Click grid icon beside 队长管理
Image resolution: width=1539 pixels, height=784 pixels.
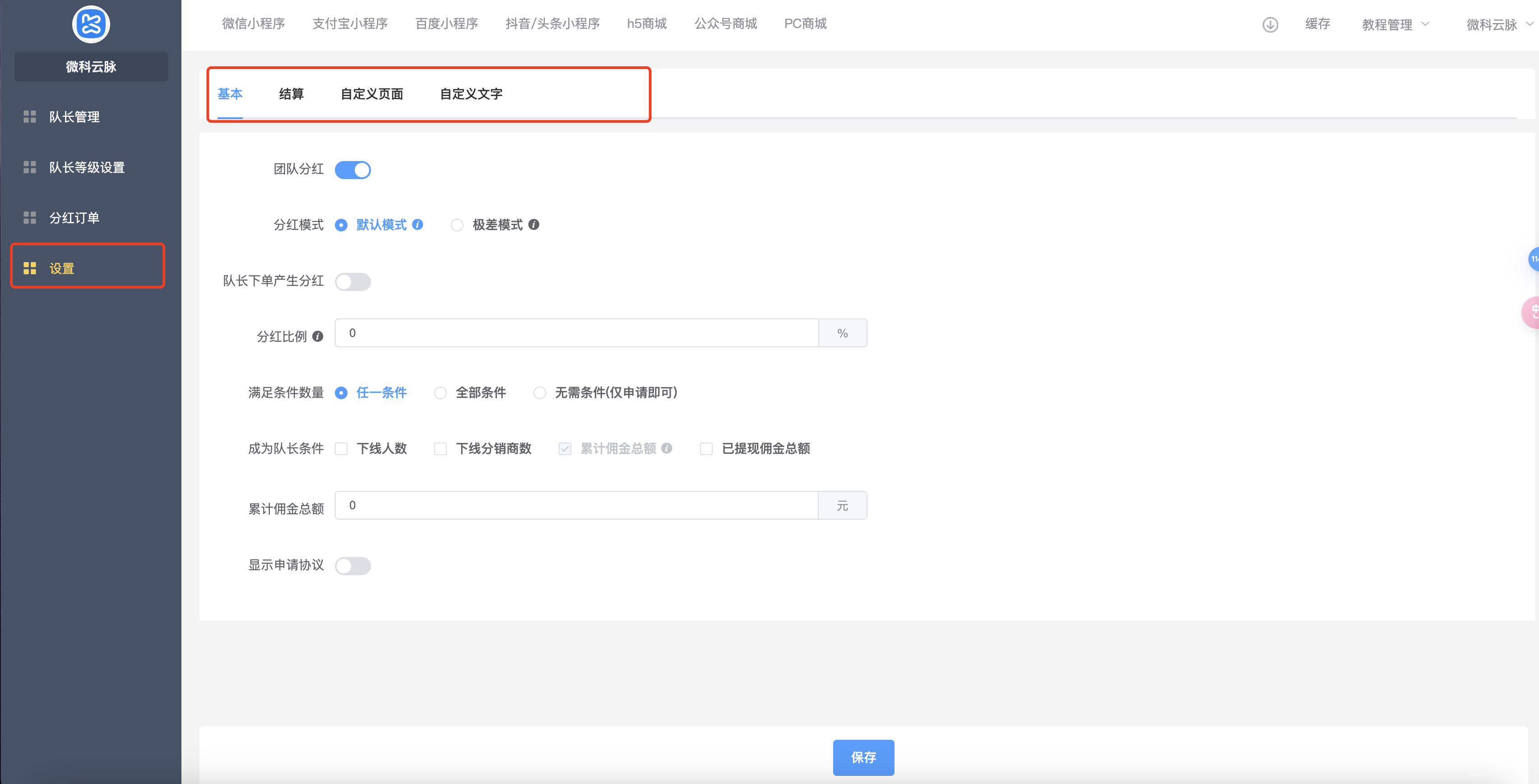(30, 116)
